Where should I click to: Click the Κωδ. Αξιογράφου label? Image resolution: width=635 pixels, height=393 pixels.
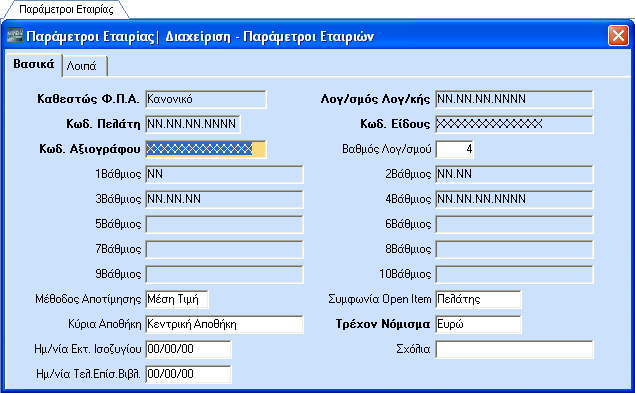pos(89,149)
